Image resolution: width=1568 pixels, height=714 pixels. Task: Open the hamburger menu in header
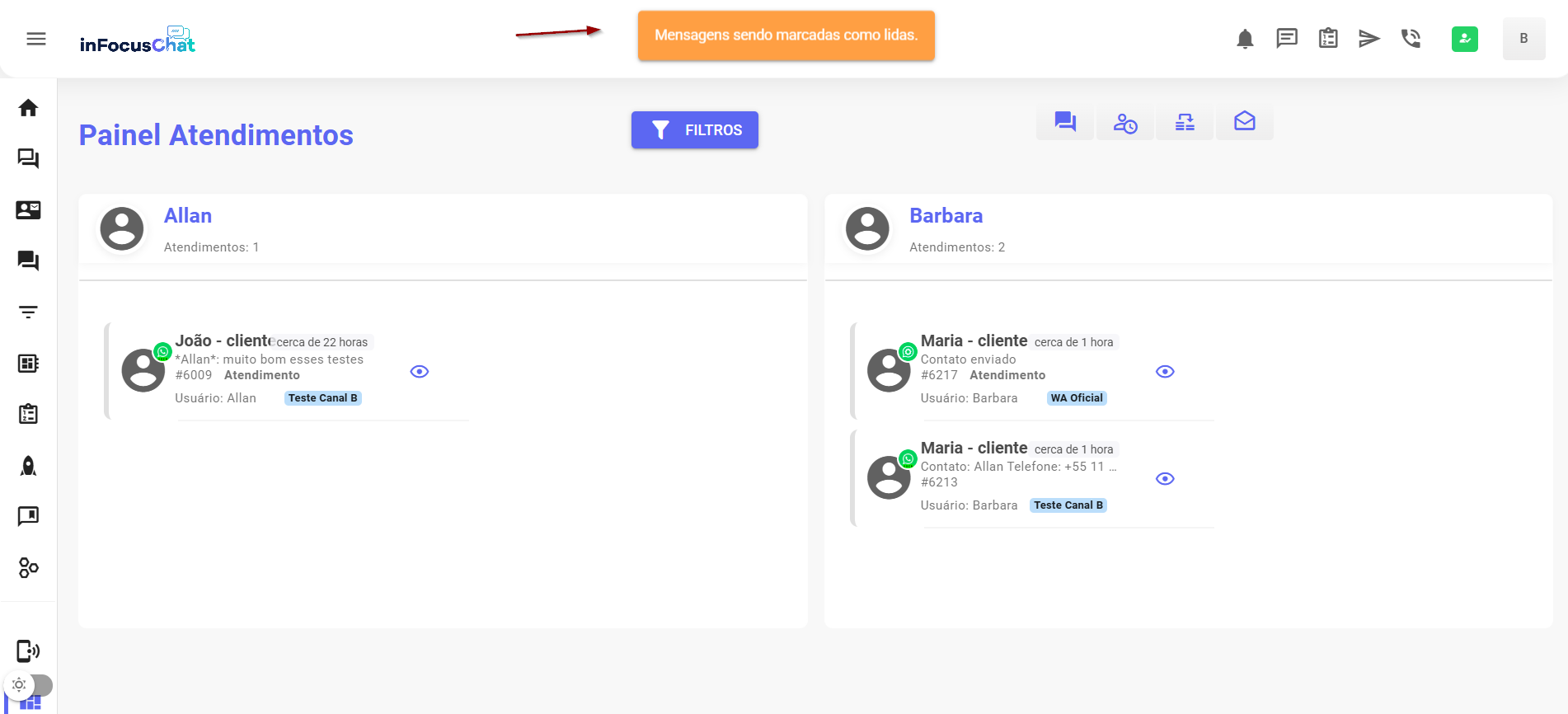coord(36,39)
